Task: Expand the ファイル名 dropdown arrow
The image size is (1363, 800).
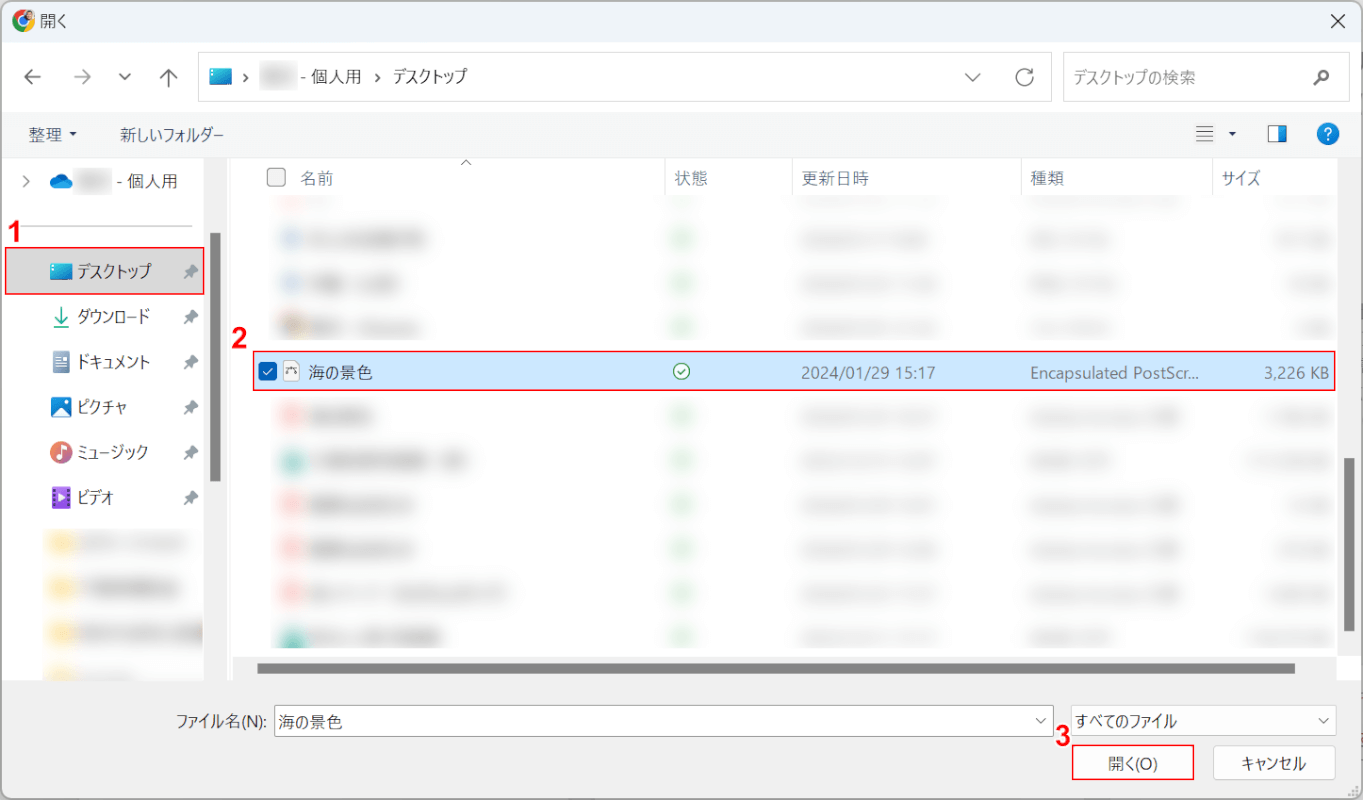Action: pyautogui.click(x=1039, y=721)
